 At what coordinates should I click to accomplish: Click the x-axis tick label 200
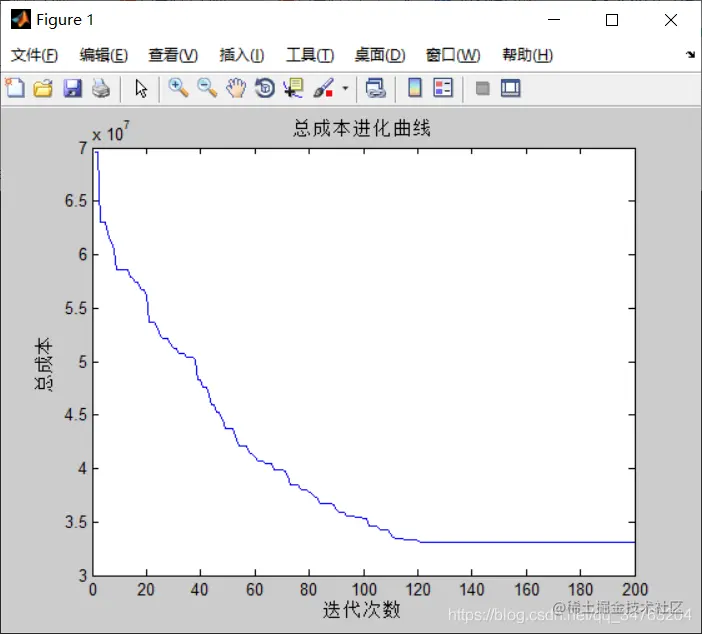(635, 590)
